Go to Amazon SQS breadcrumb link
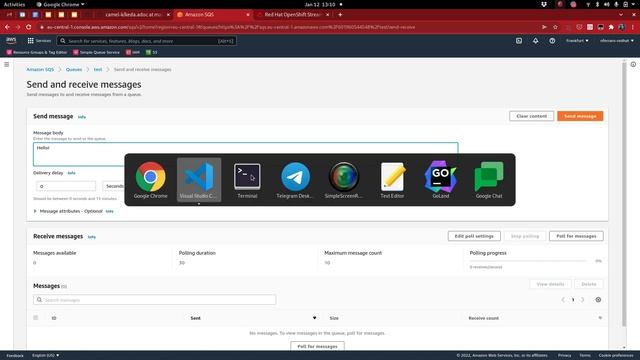The image size is (640, 360). pos(40,69)
